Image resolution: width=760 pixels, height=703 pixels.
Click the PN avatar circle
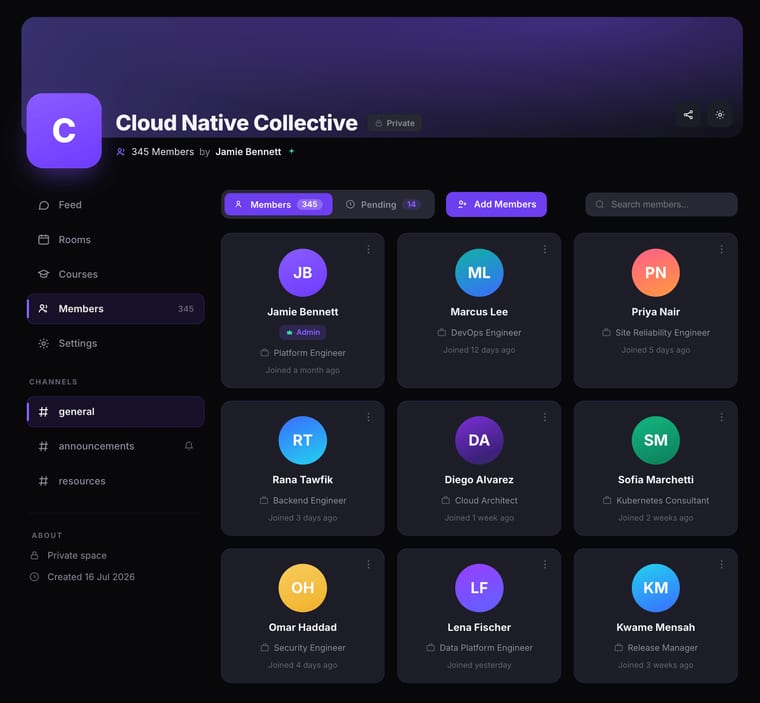pyautogui.click(x=655, y=272)
